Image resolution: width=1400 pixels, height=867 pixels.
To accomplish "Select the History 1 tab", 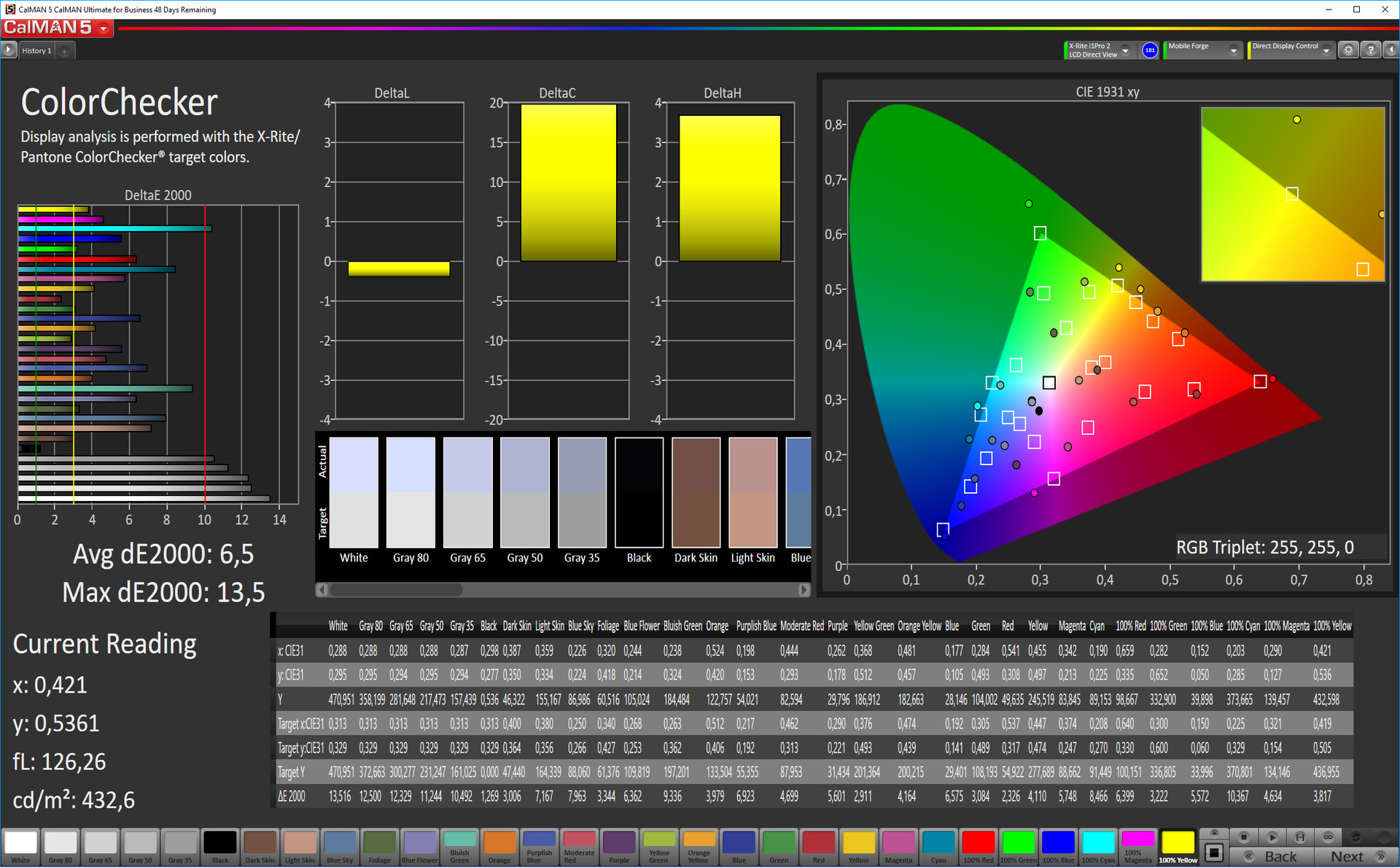I will pyautogui.click(x=36, y=51).
